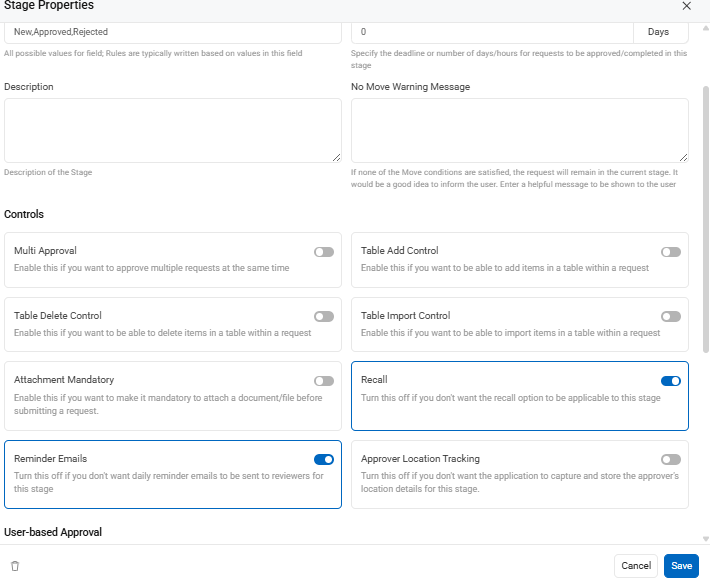Switch on Table Import Control
Screen dimensions: 710x585
671,316
